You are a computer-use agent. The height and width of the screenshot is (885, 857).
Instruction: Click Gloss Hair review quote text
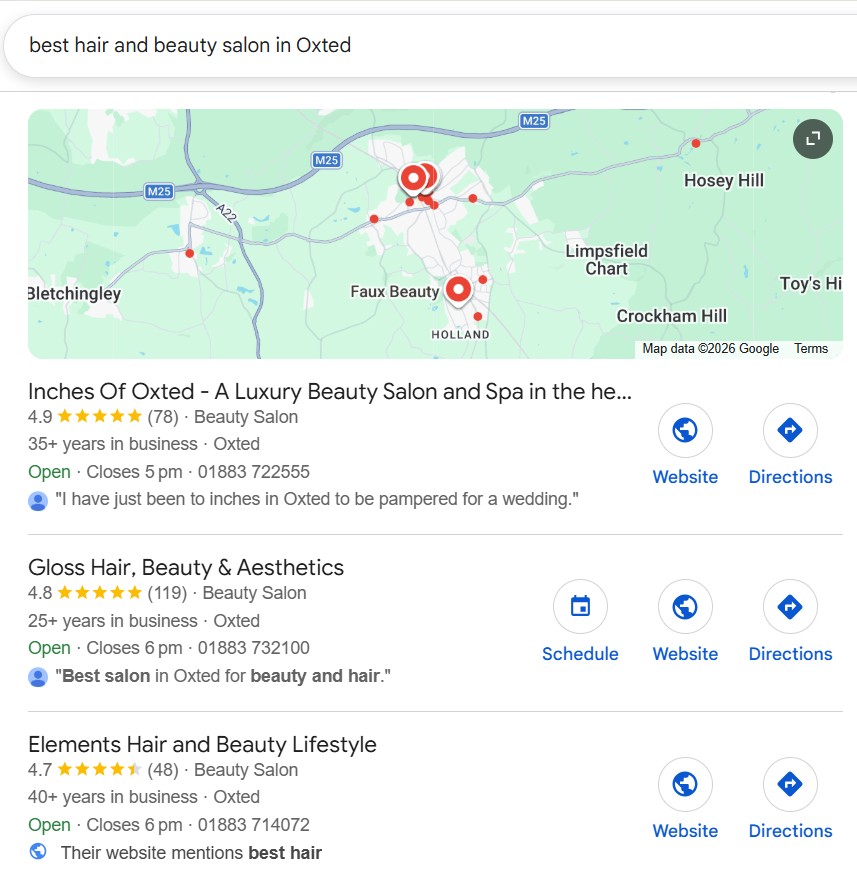[x=222, y=676]
